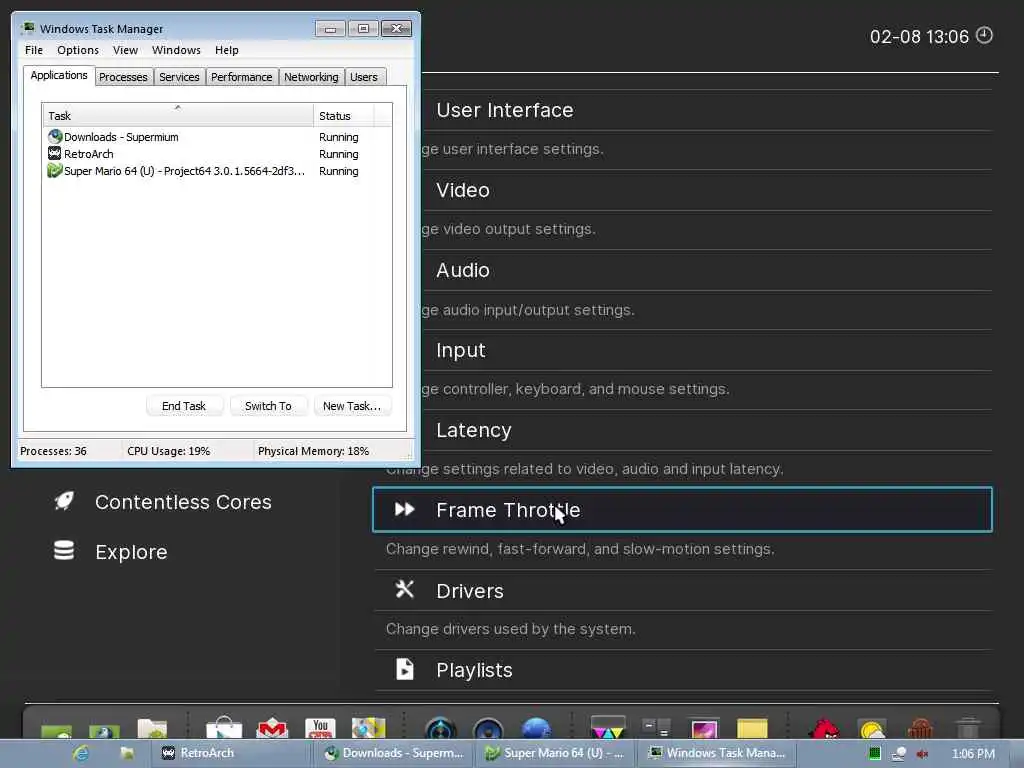Select the RetroArch task row

[x=217, y=153]
